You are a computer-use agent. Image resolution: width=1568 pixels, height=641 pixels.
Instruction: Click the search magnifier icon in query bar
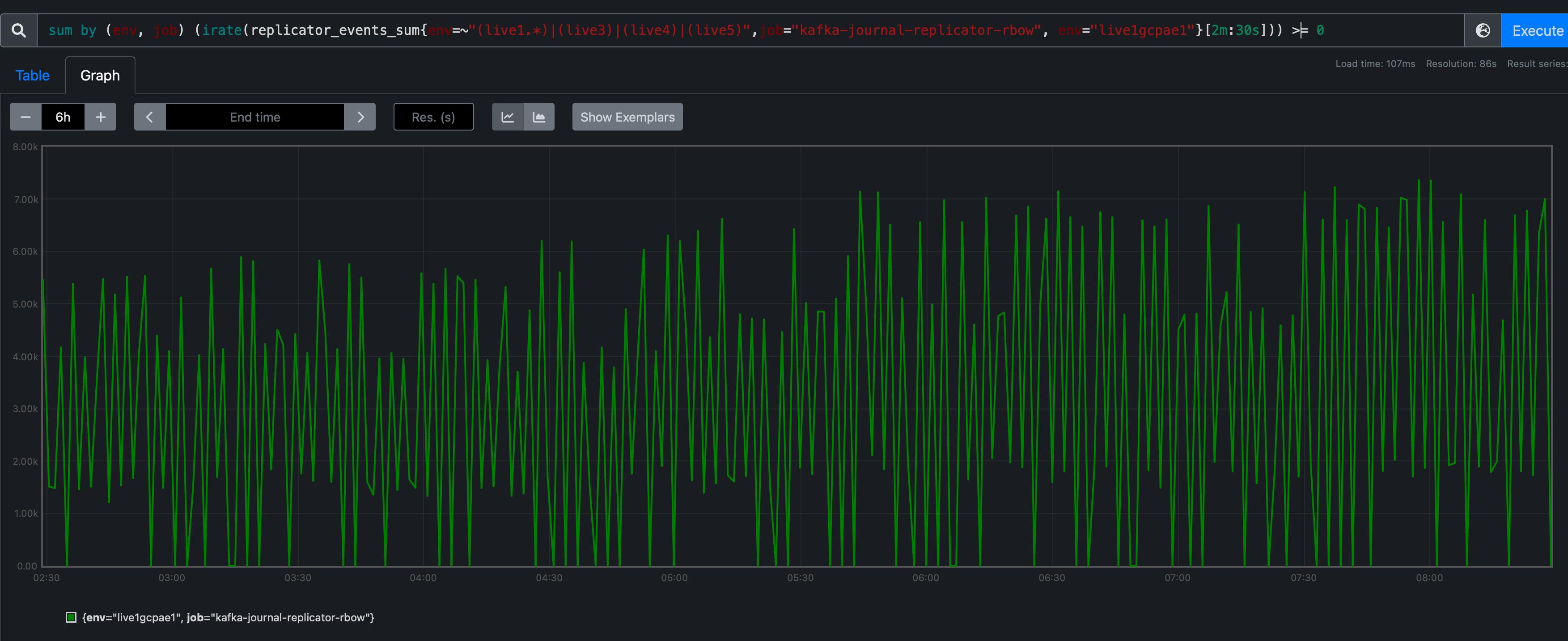[19, 30]
